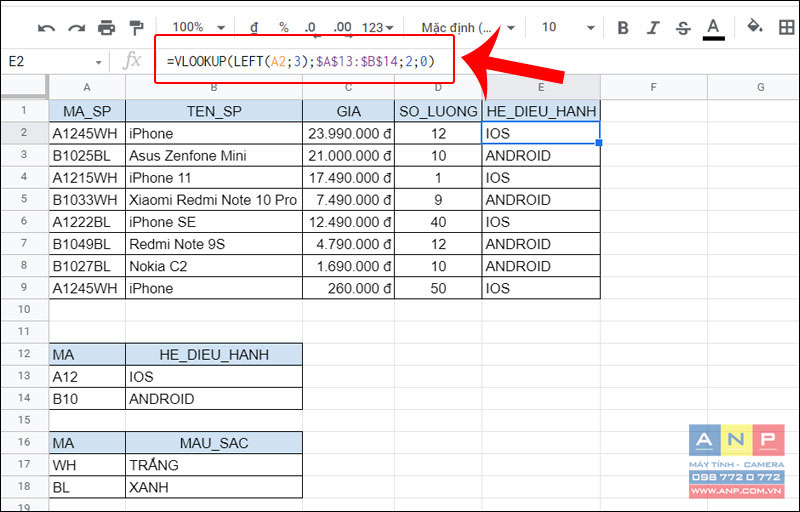
Task: Format as currency with đ button
Action: (254, 28)
